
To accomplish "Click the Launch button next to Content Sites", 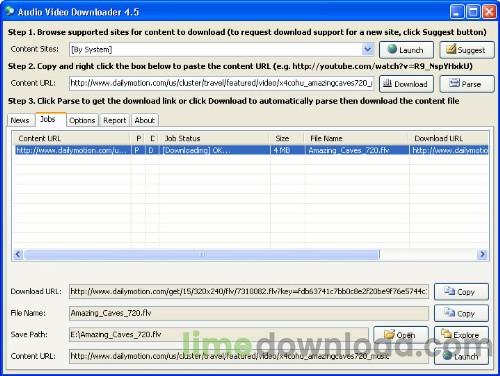I will click(406, 50).
